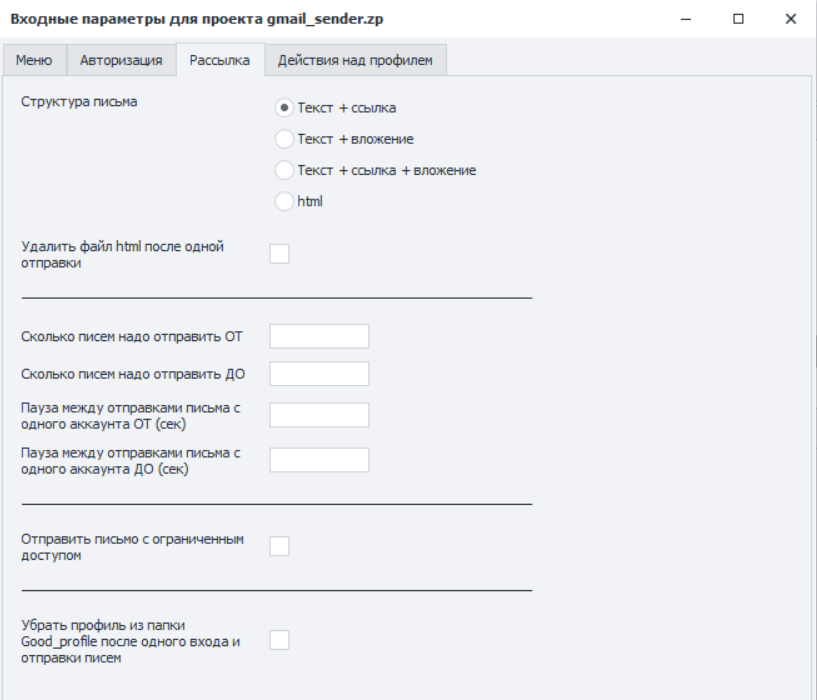This screenshot has height=700, width=817.
Task: Select the Рассылка tab
Action: pos(220,60)
